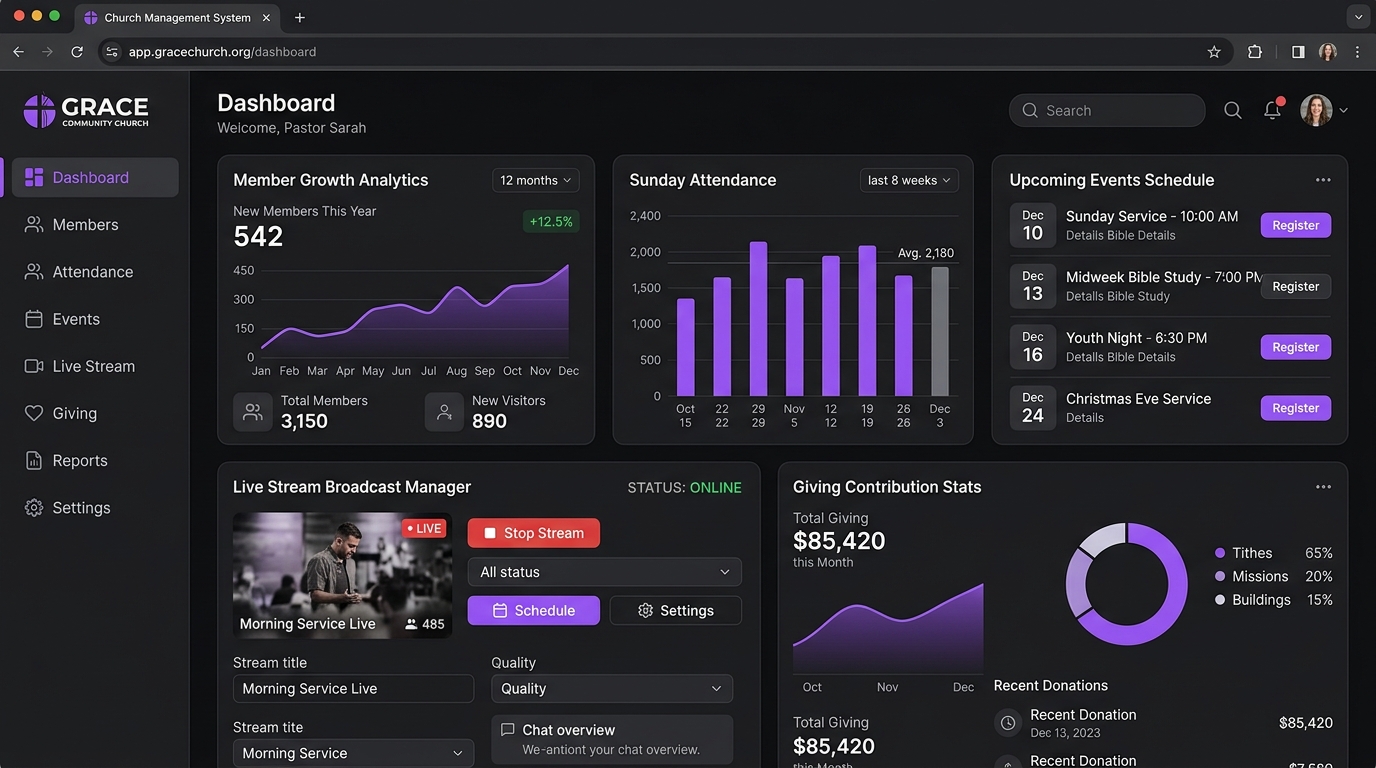This screenshot has height=768, width=1376.
Task: Click the red LIVE badge on thumbnail
Action: [425, 528]
